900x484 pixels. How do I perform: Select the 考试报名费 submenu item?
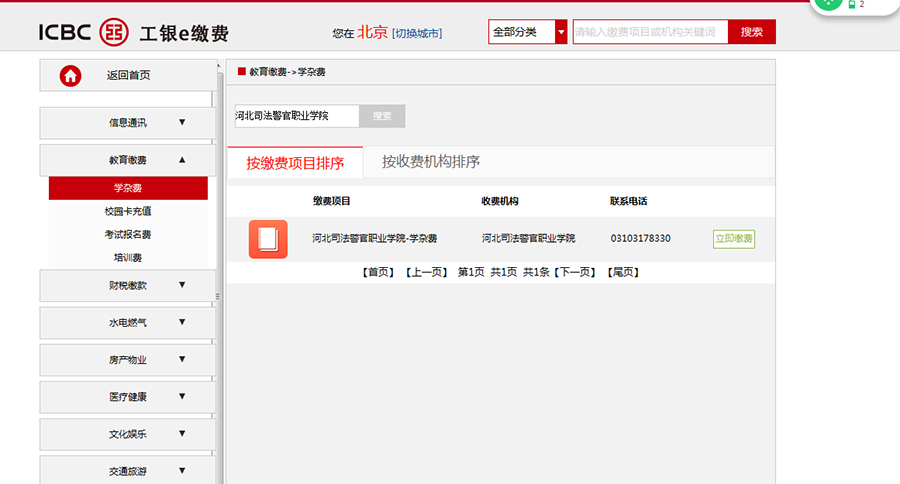pyautogui.click(x=128, y=234)
